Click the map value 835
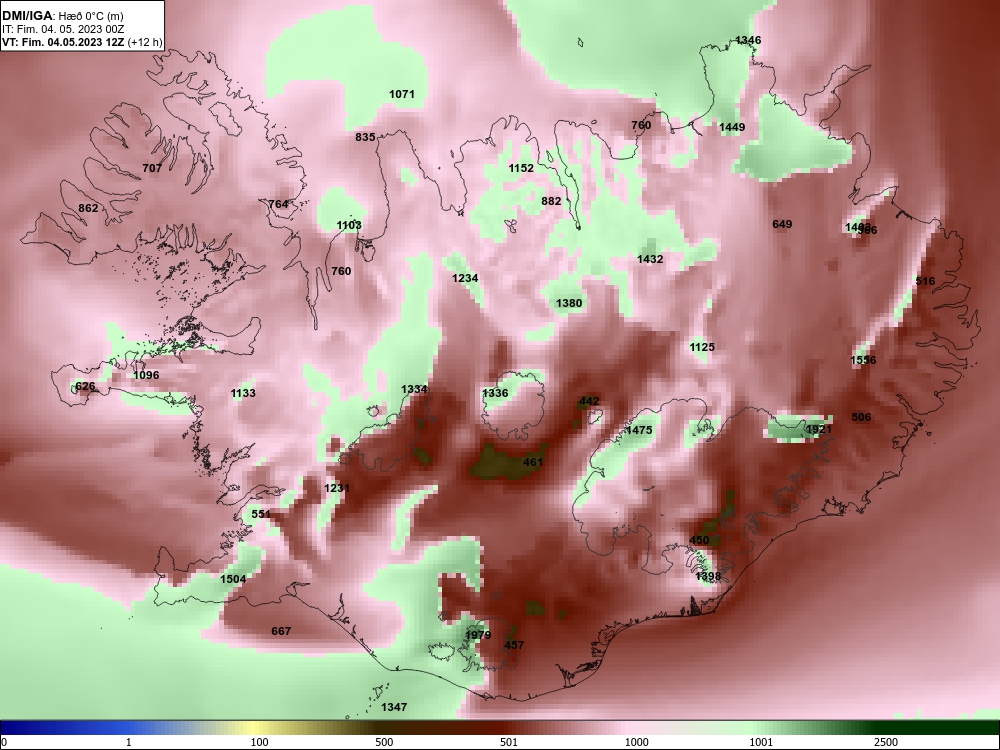This screenshot has width=1000, height=750. click(x=365, y=137)
